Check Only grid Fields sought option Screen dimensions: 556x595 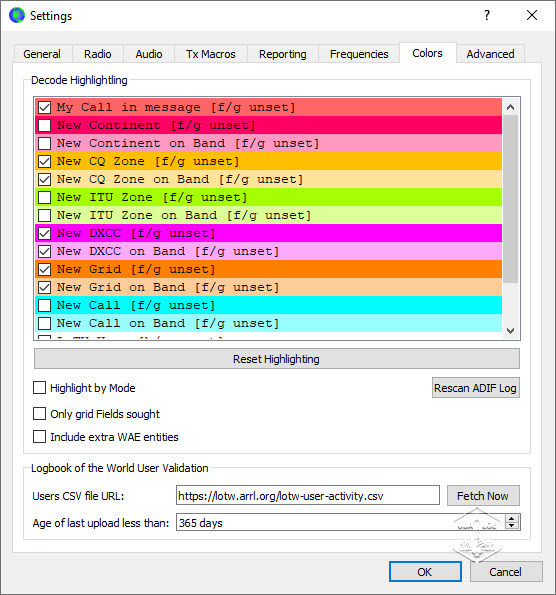click(x=39, y=414)
